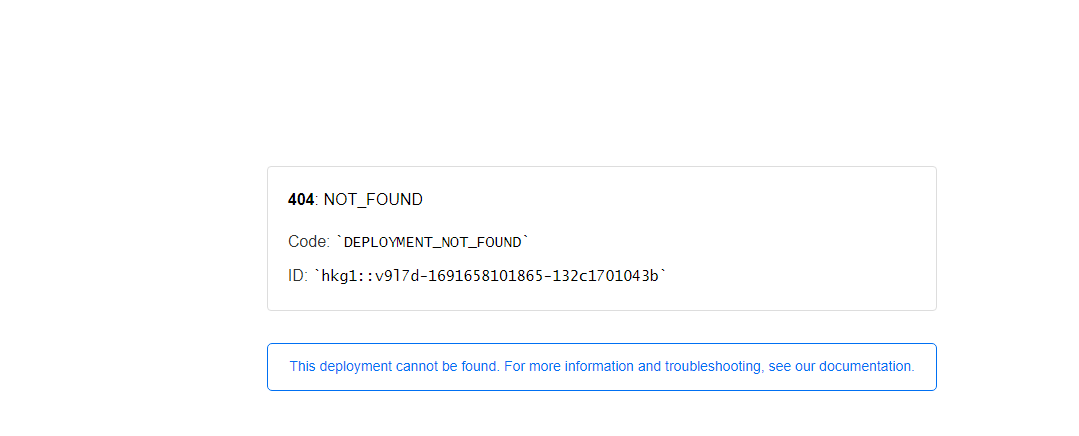Click the "Code:" label
This screenshot has width=1079, height=436.
[308, 242]
